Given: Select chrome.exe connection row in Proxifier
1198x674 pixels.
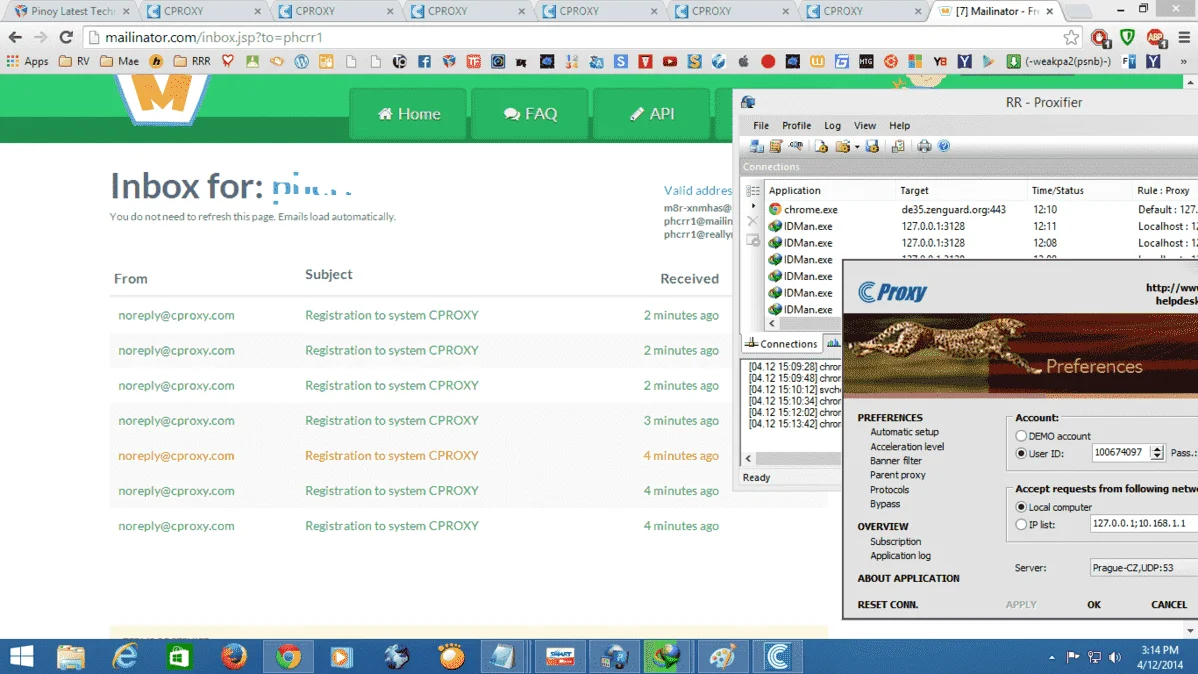Looking at the screenshot, I should [x=982, y=209].
